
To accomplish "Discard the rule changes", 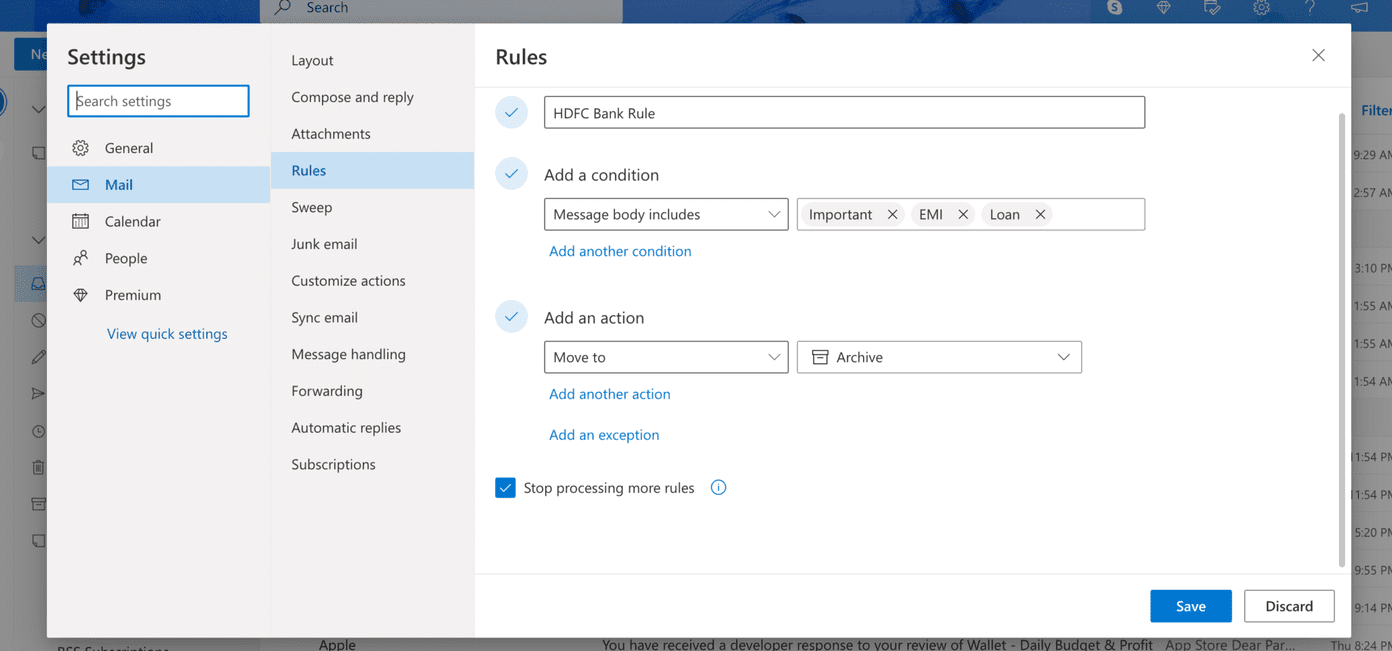I will 1289,606.
